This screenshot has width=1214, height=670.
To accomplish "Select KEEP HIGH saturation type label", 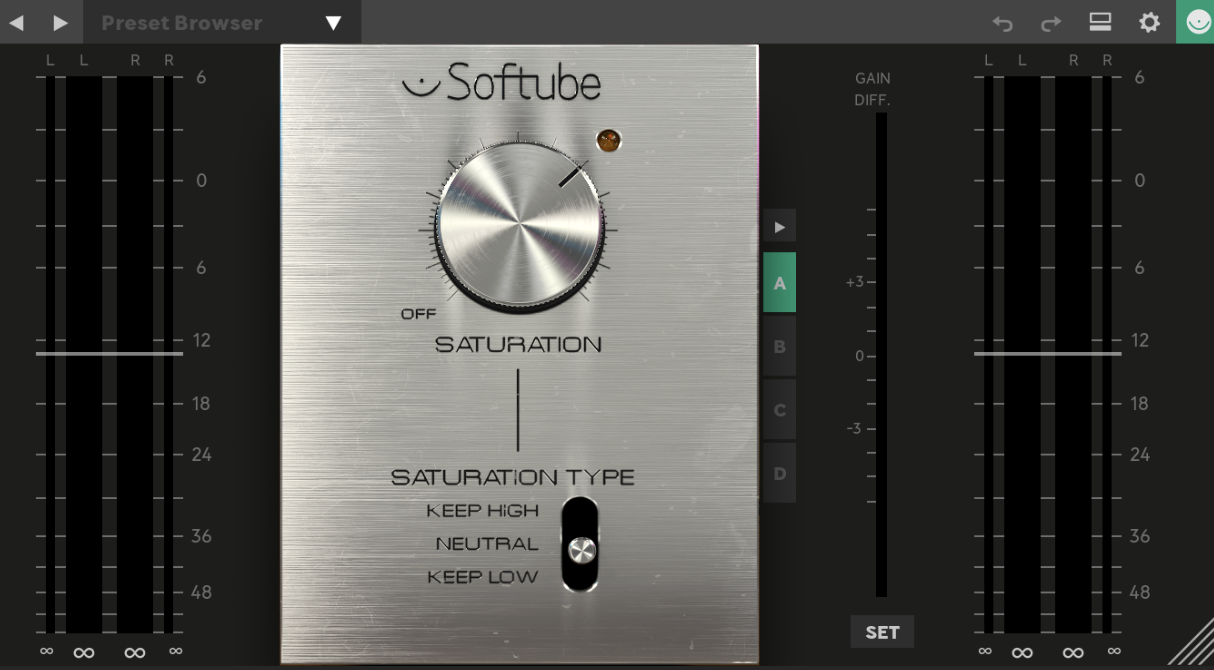I will click(x=482, y=511).
